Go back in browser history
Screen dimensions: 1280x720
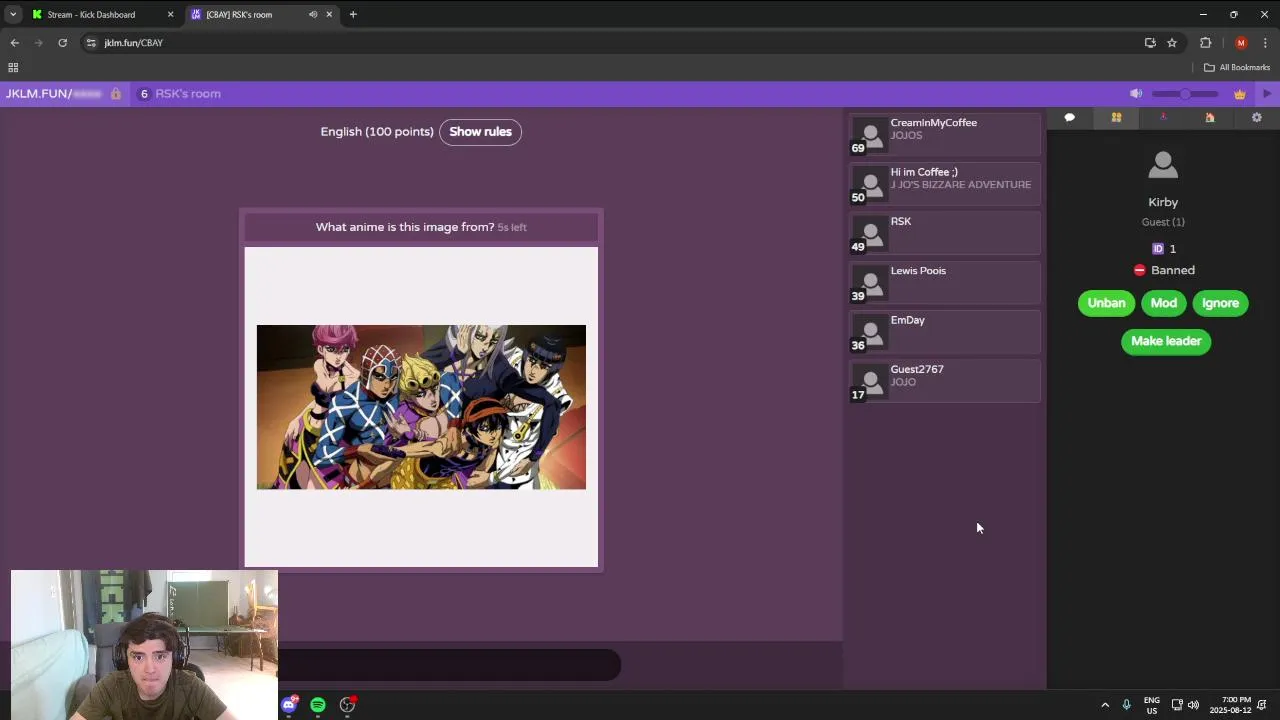point(14,43)
